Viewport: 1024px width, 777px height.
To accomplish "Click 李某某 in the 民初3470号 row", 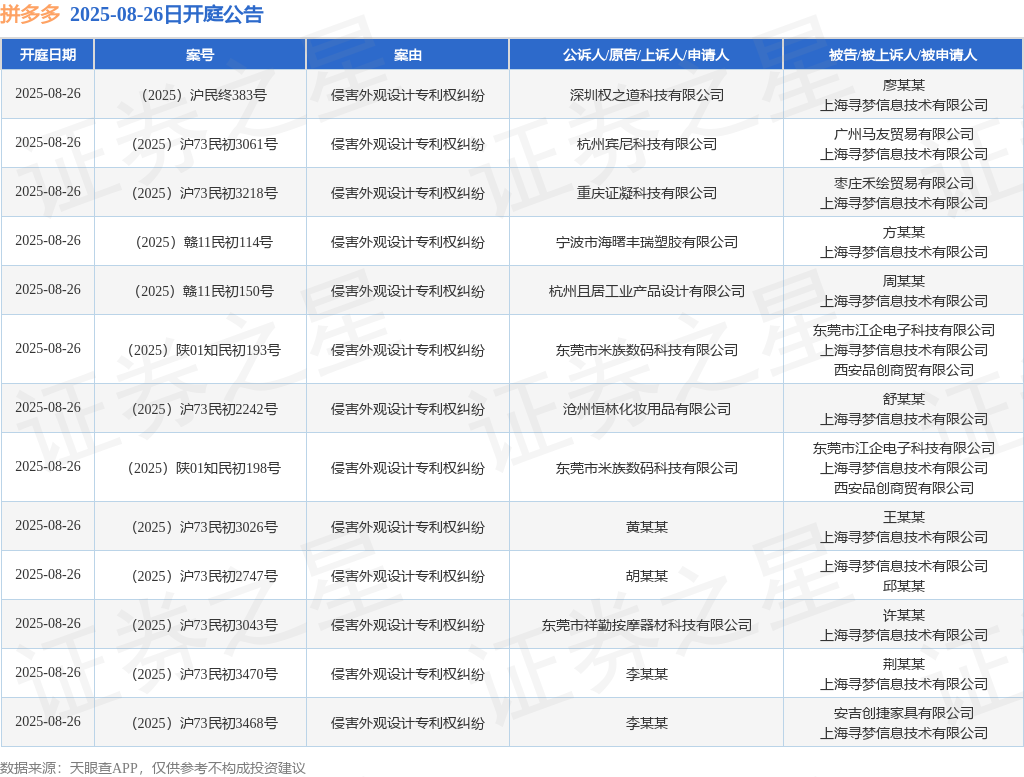I will click(x=647, y=673).
